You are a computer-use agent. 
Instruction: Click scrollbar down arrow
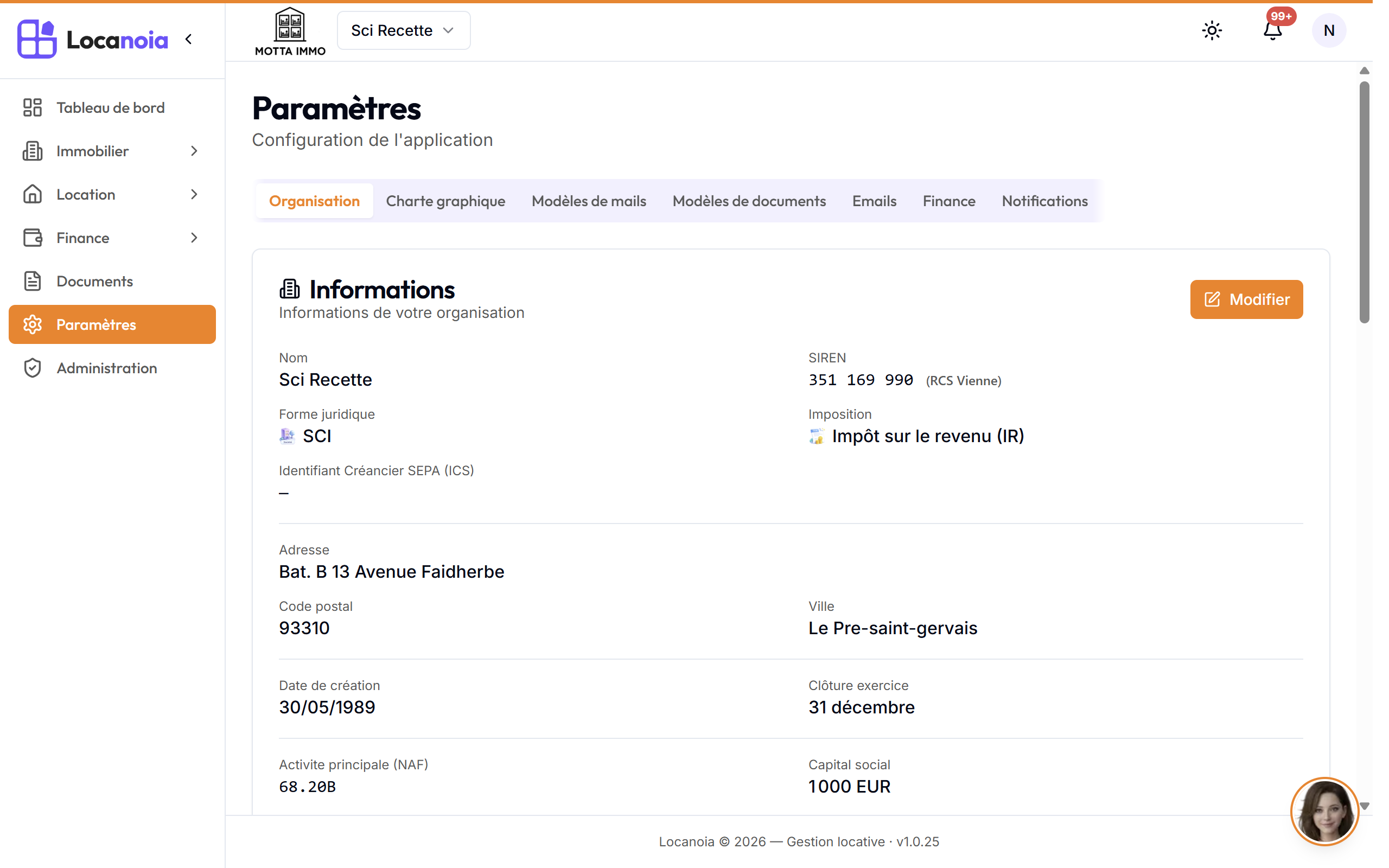click(x=1365, y=806)
